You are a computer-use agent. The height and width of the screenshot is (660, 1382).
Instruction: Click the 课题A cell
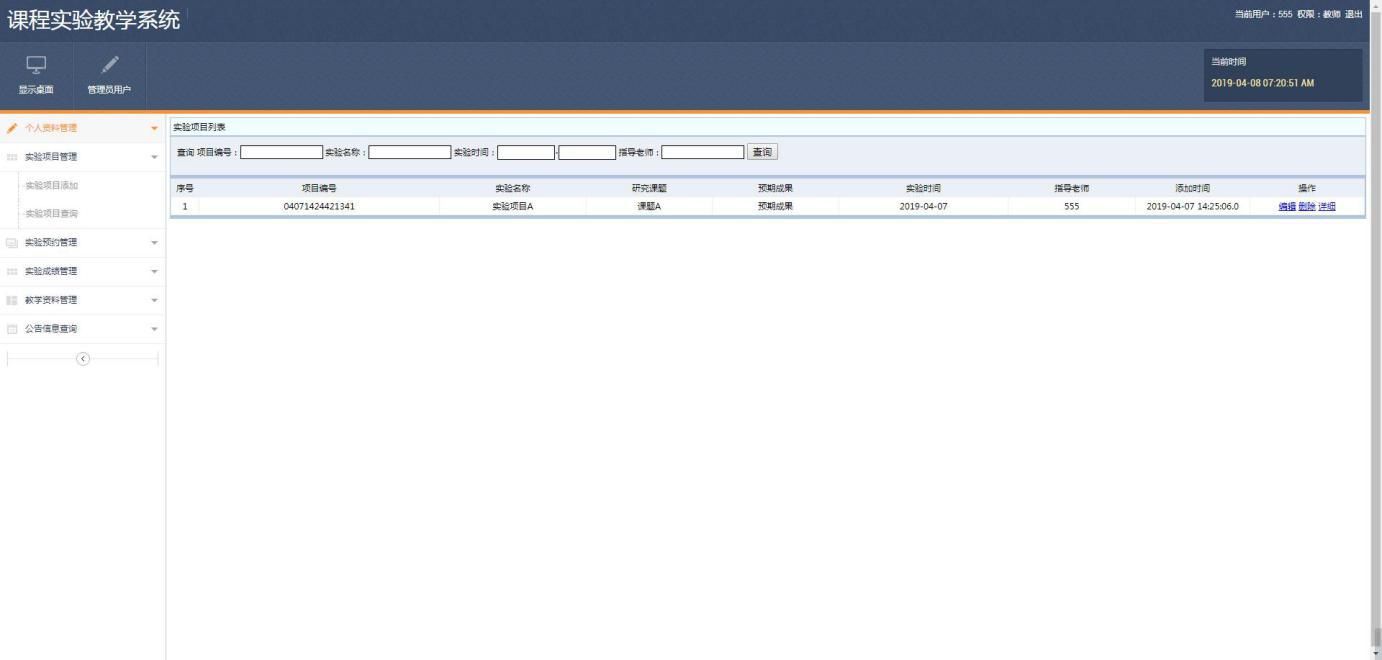(x=649, y=207)
